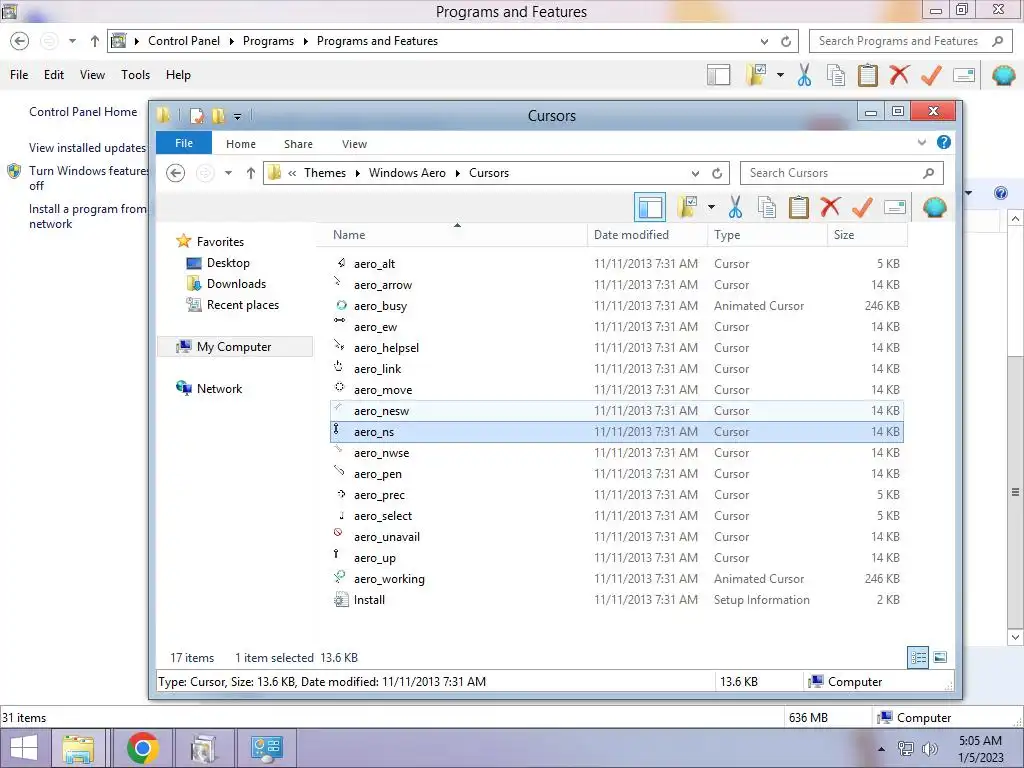Click the Copy icon in Cursors window toolbar

pyautogui.click(x=767, y=208)
